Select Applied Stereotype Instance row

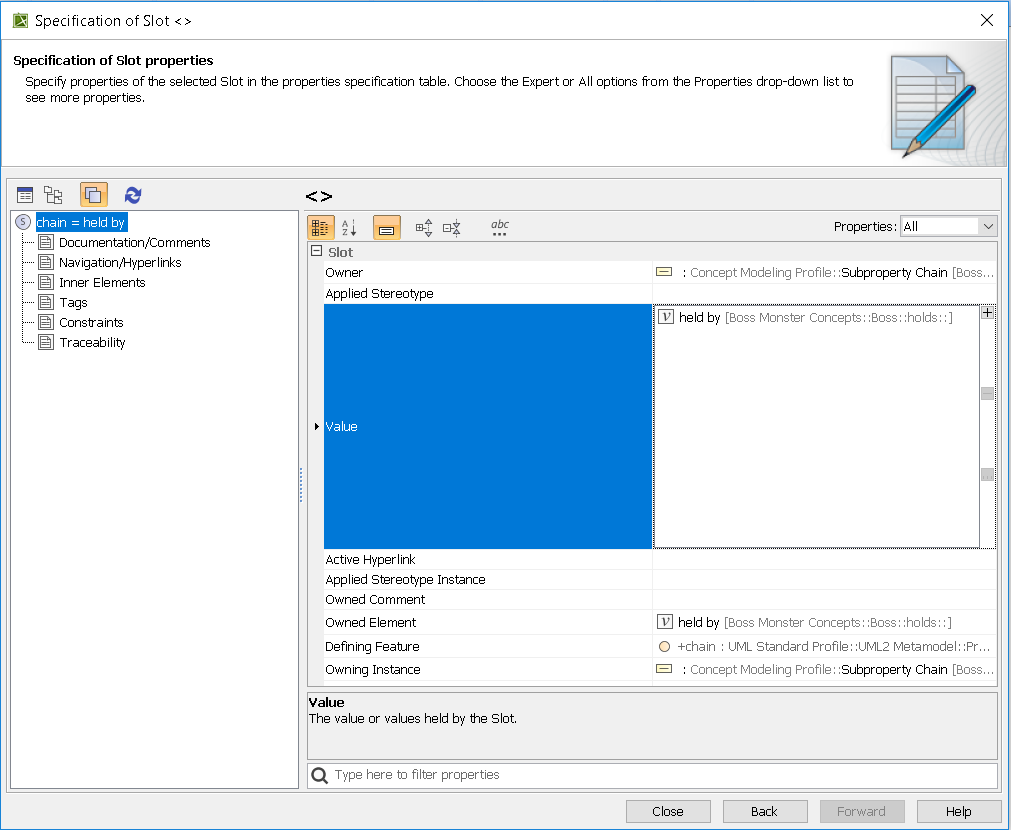point(660,579)
